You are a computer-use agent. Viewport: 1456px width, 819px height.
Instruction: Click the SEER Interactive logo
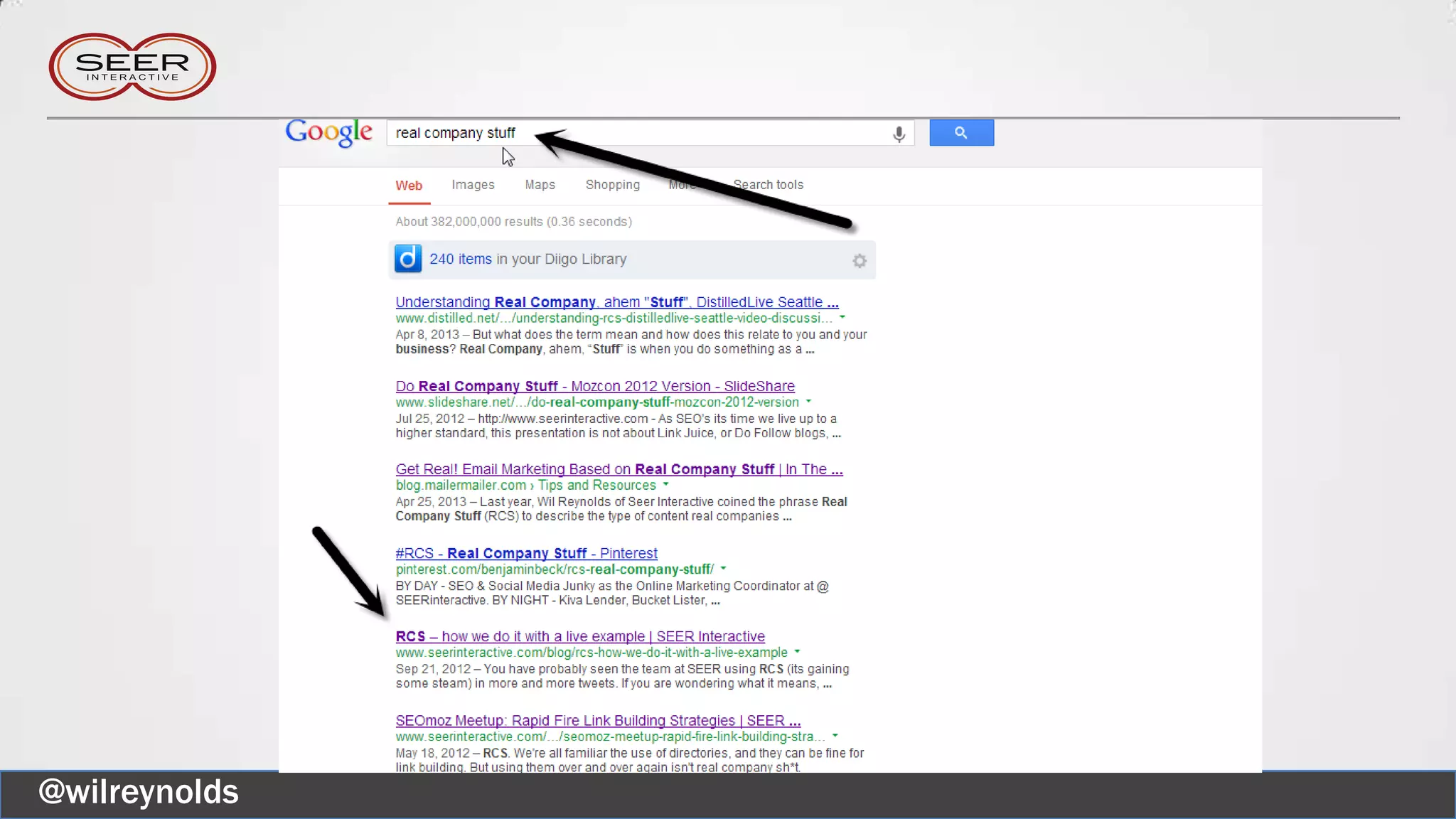pyautogui.click(x=132, y=67)
